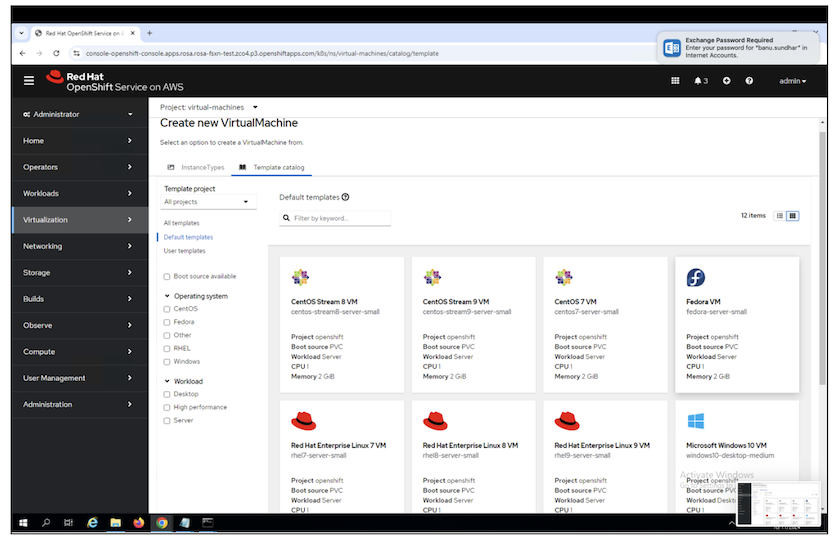The width and height of the screenshot is (840, 541).
Task: Check the Desktop workload filter
Action: (167, 394)
